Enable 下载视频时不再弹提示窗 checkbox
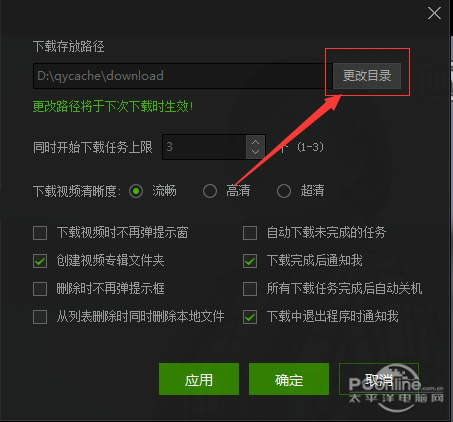 (40, 233)
